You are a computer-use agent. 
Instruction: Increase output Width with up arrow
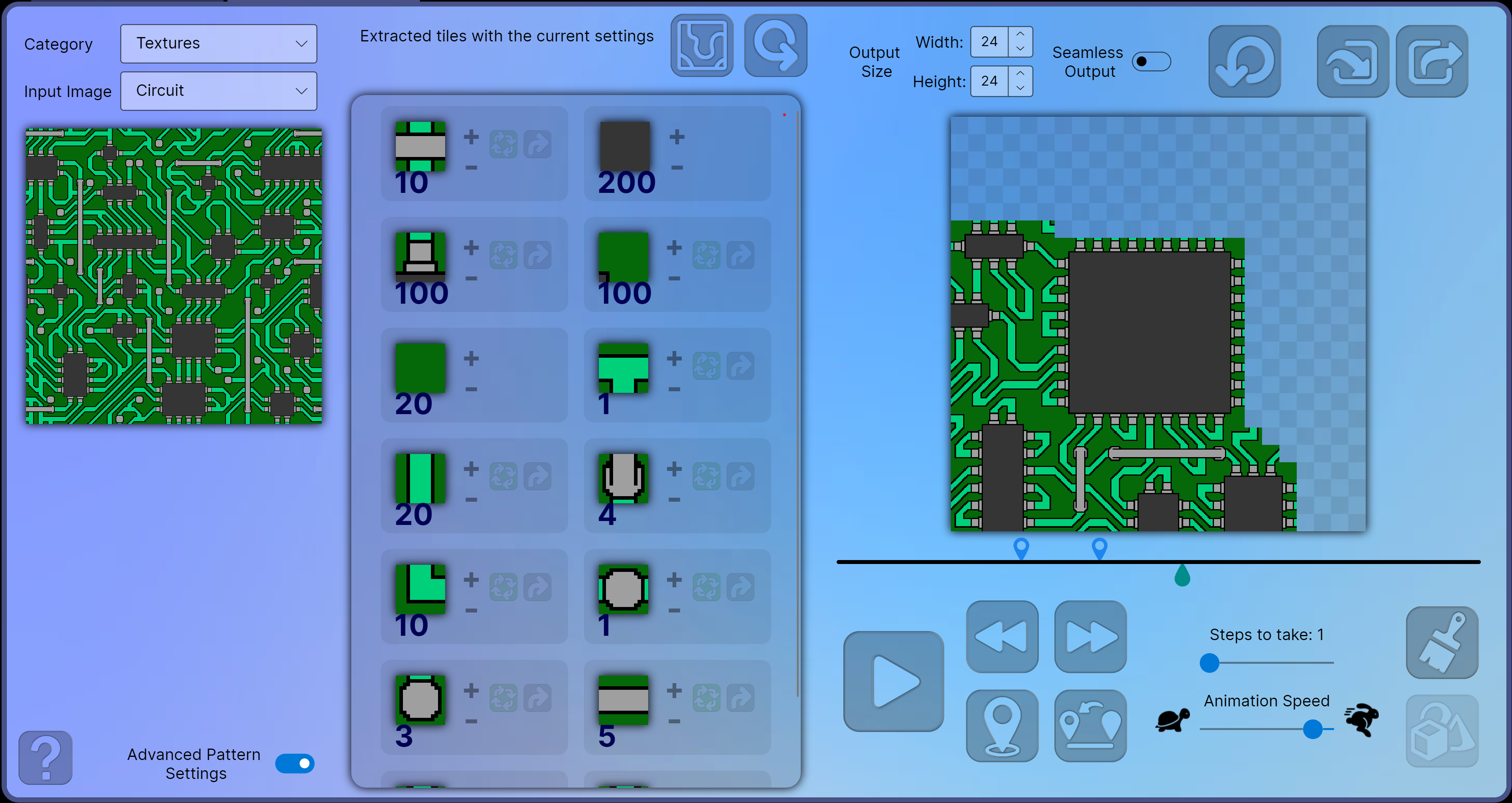click(x=1020, y=34)
